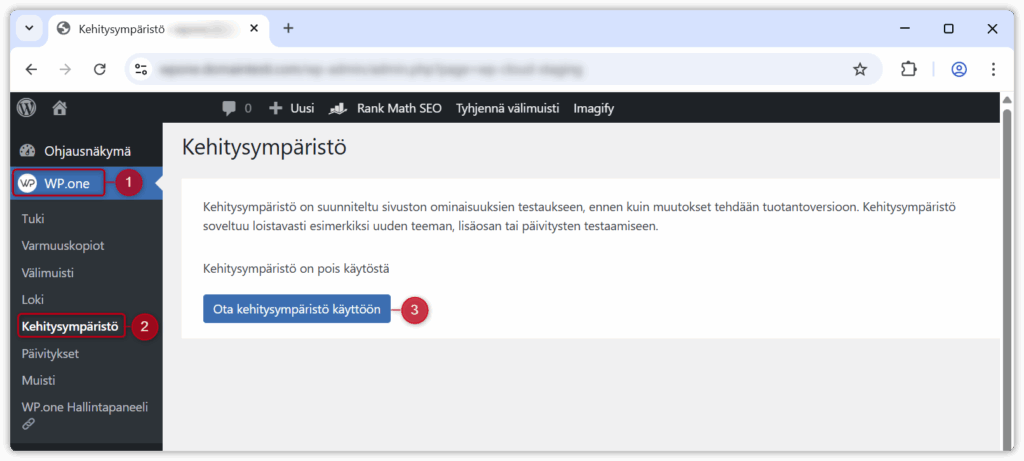The image size is (1024, 461).
Task: Open the Chrome profile avatar
Action: point(959,69)
